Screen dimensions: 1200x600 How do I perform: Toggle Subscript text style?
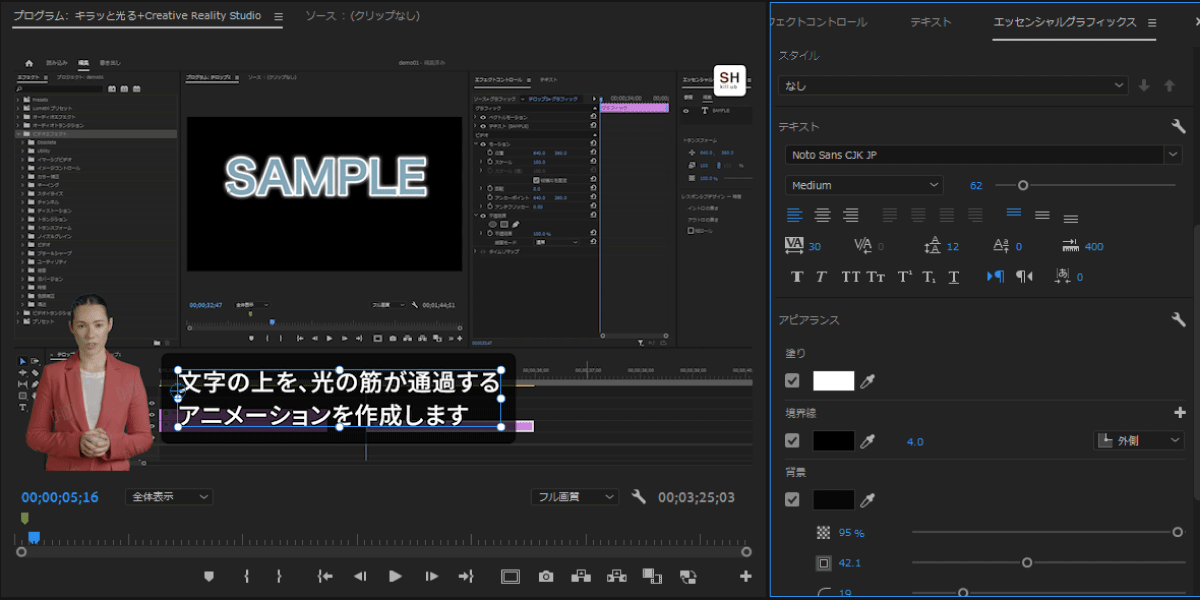[929, 277]
